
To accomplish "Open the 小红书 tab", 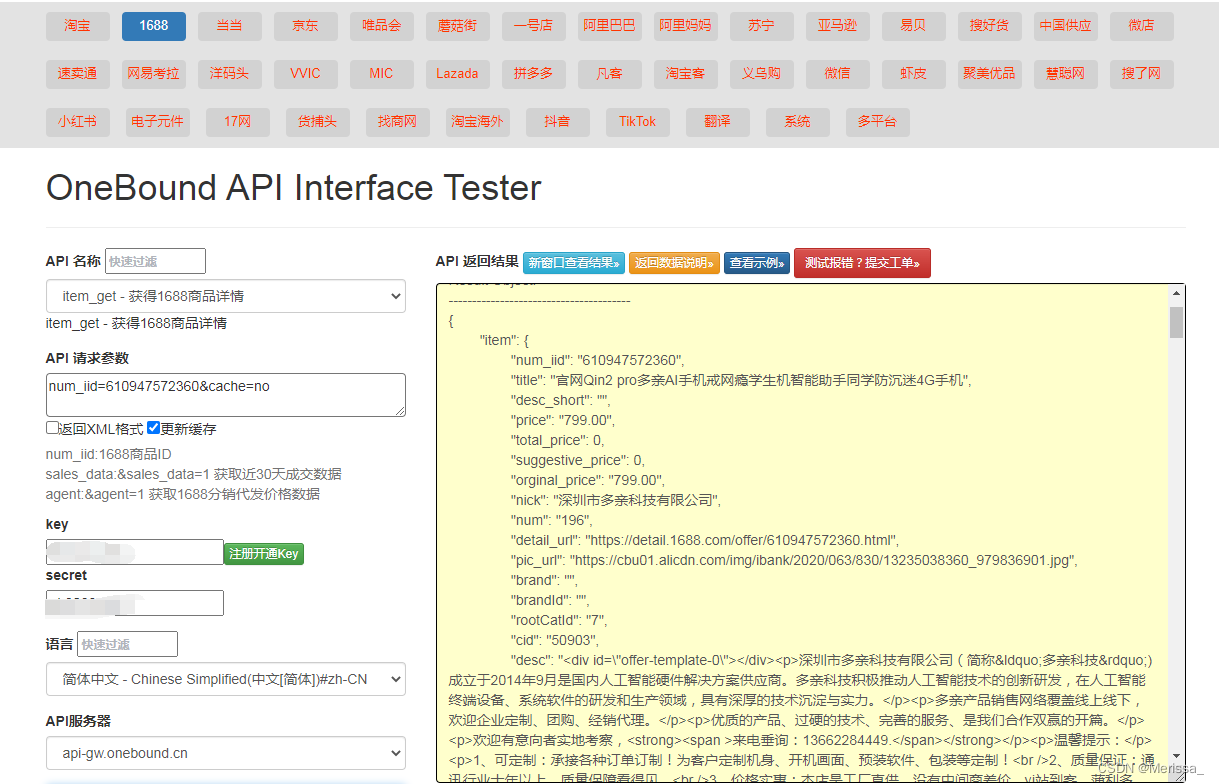I will point(77,122).
